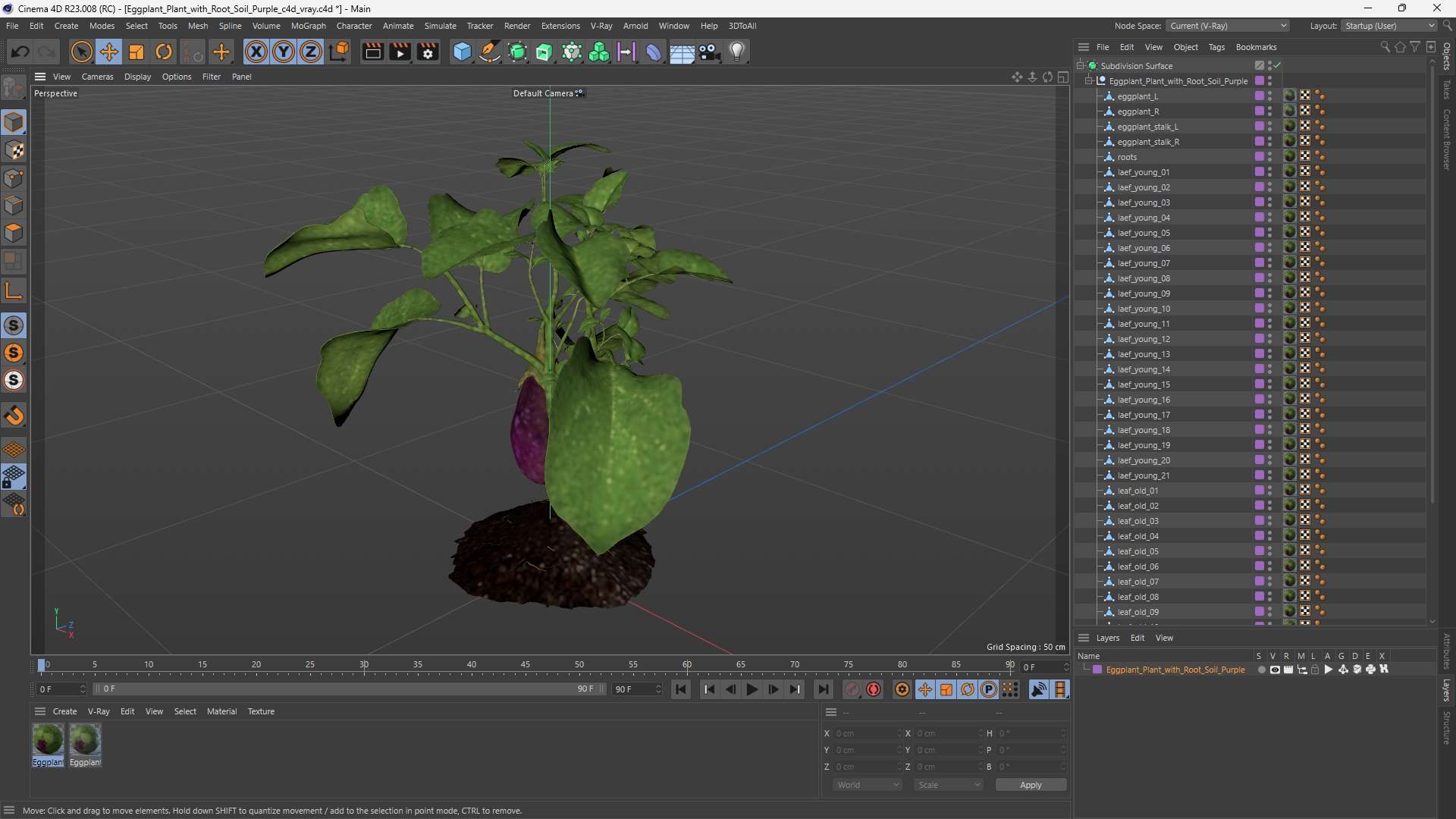This screenshot has width=1456, height=819.
Task: Select the roots object
Action: pos(1127,157)
